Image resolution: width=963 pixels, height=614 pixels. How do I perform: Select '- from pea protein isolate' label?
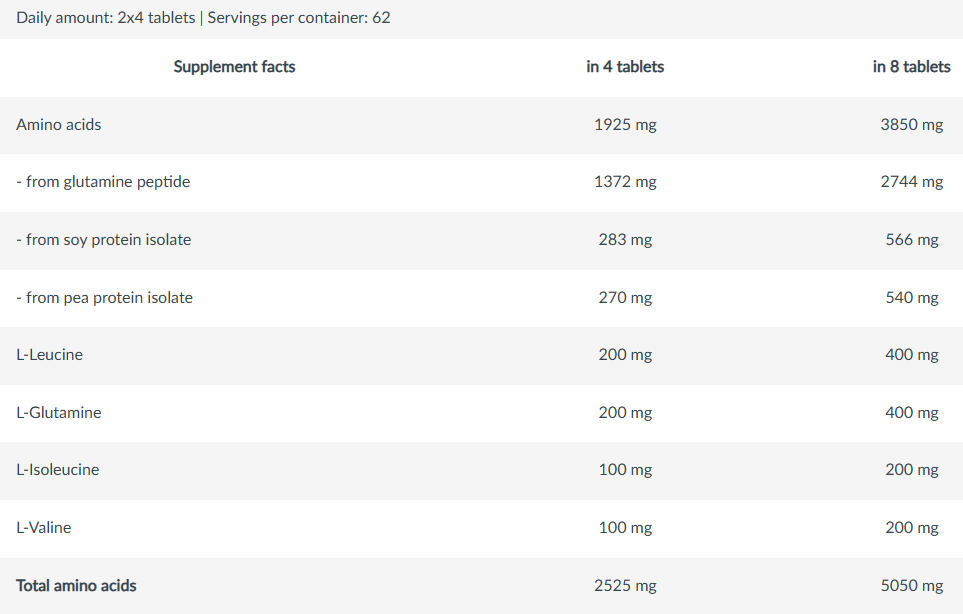click(105, 298)
